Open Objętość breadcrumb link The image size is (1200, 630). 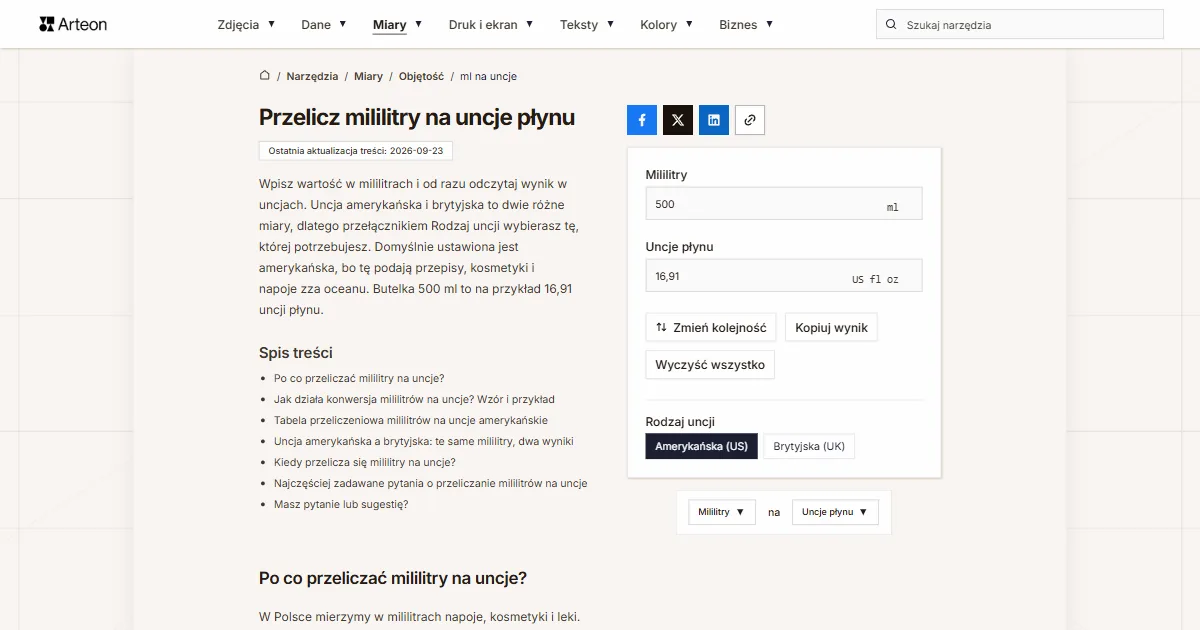421,76
